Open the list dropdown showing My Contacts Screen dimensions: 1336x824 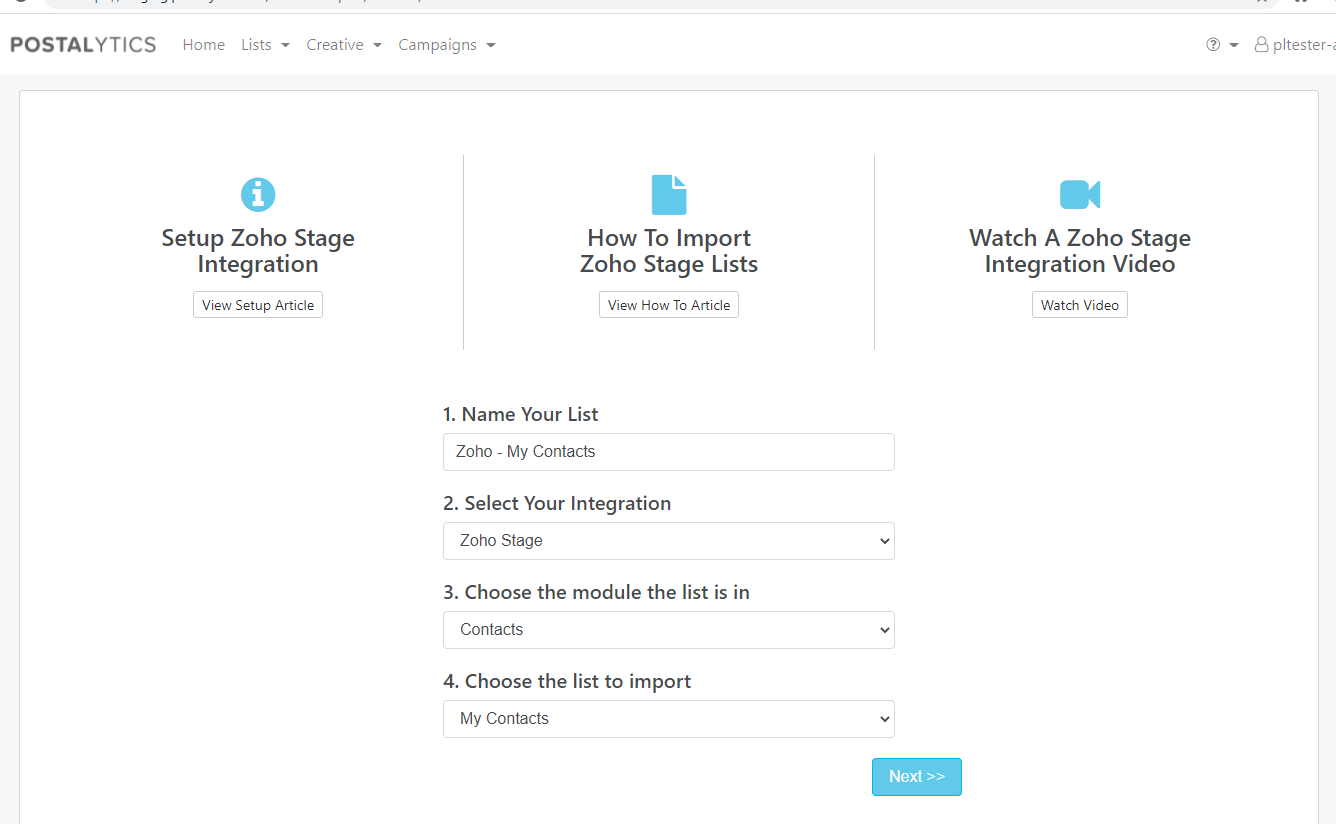[669, 719]
